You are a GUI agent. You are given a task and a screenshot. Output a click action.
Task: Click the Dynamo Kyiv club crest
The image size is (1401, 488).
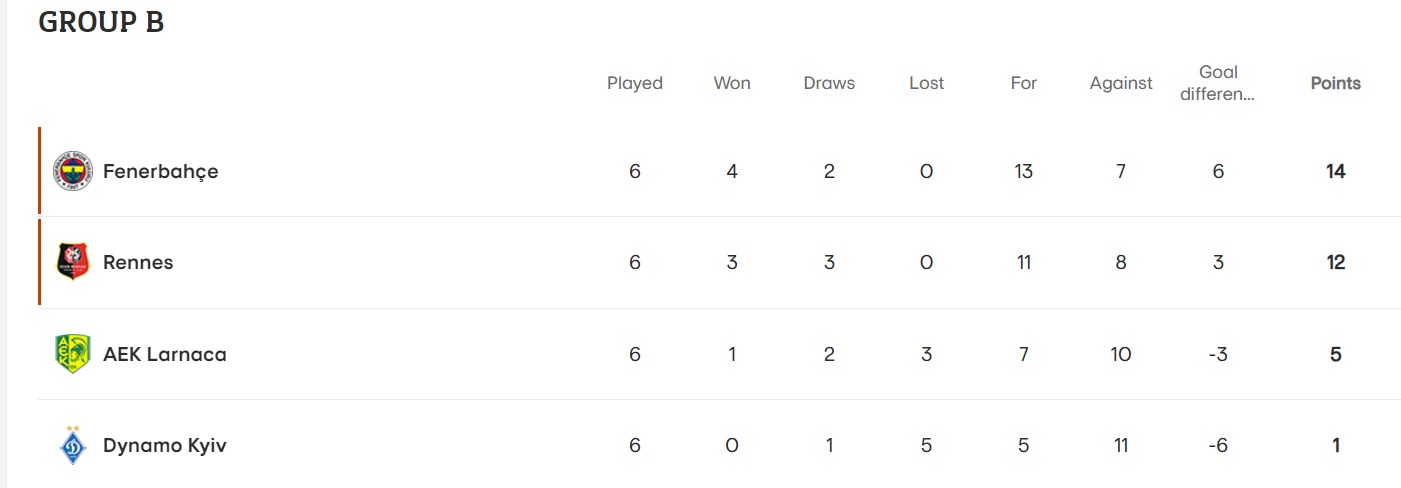coord(72,446)
